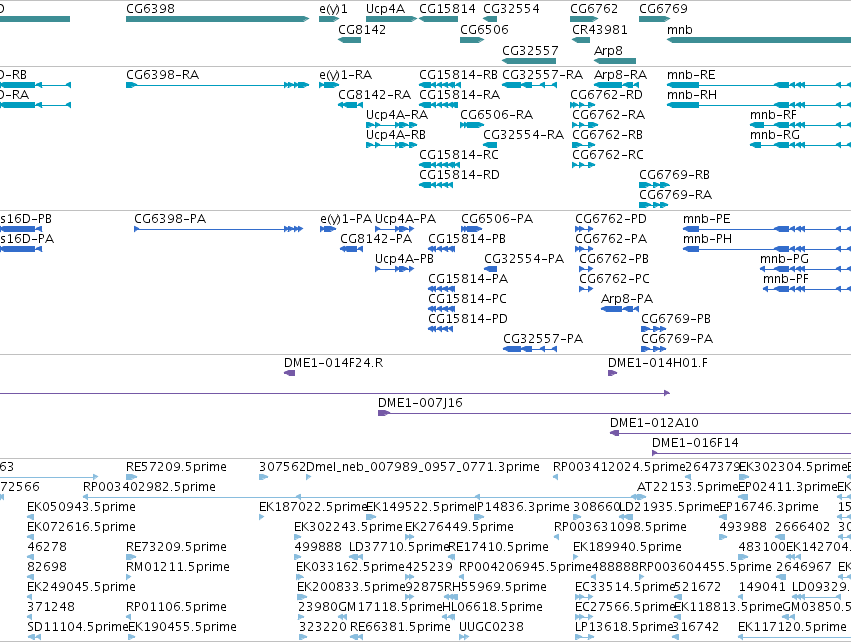Screen dimensions: 851x642
Task: Select transcript mnb-RF
Action: pyautogui.click(x=801, y=125)
